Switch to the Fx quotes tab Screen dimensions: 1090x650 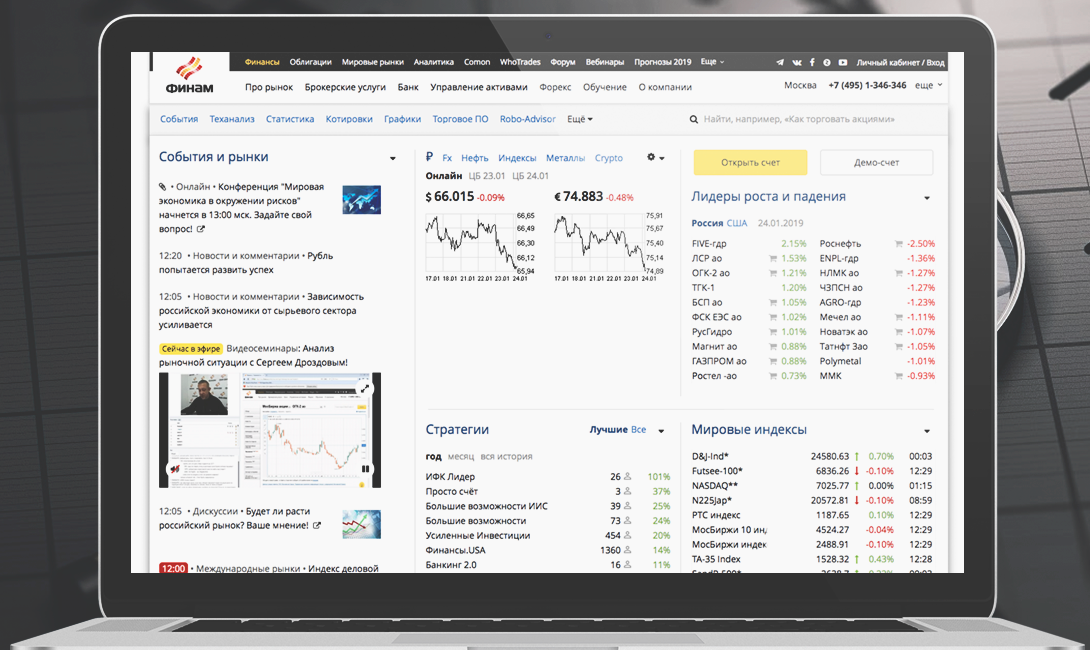[x=447, y=159]
